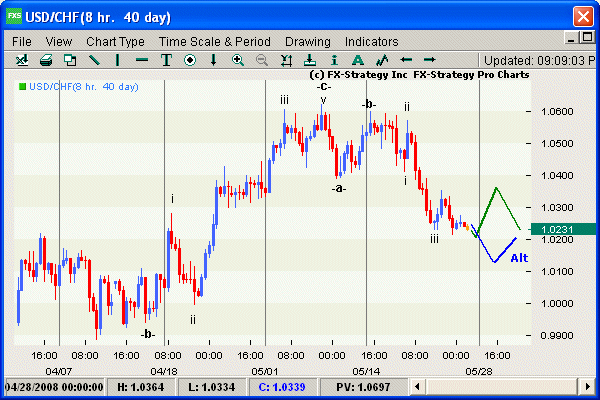This screenshot has width=600, height=400.
Task: Click the green legend square beside USD/CHF
Action: pos(23,87)
